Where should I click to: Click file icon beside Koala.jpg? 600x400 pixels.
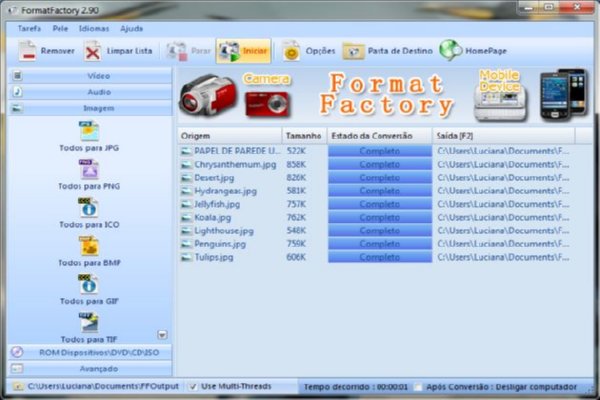tap(186, 218)
